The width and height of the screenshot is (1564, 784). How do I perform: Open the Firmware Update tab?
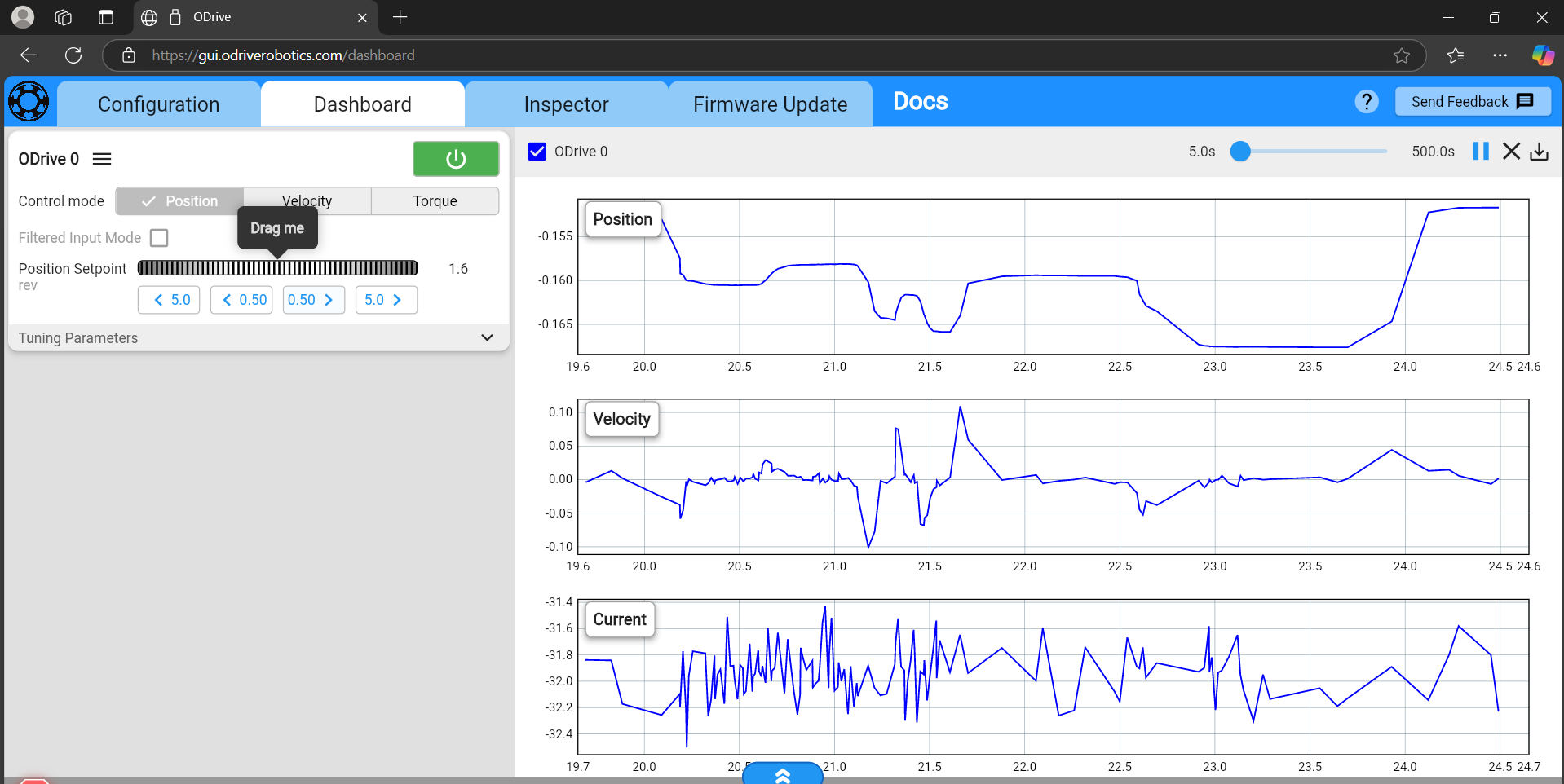pos(771,104)
